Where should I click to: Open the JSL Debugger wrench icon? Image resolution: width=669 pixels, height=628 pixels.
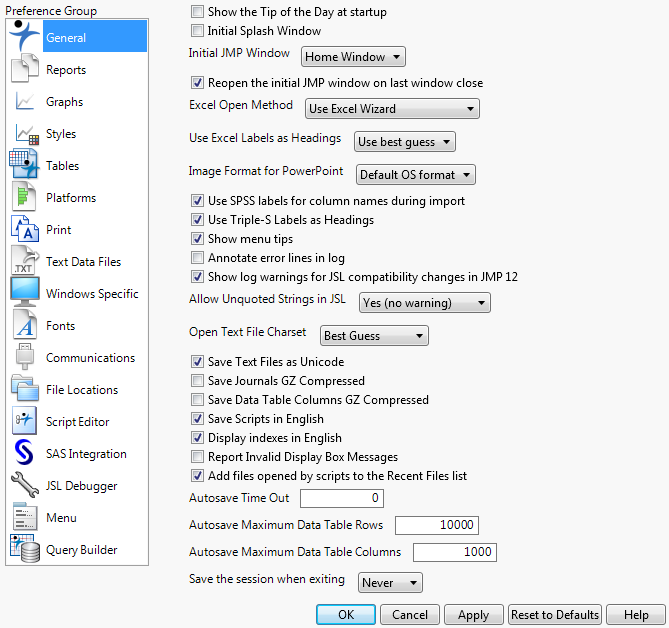[x=25, y=485]
